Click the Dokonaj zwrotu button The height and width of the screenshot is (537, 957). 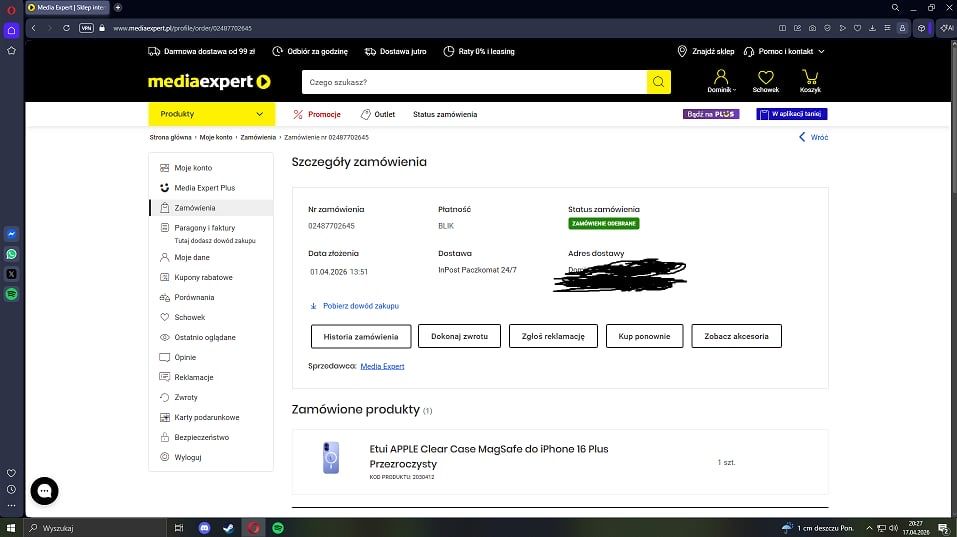click(460, 336)
